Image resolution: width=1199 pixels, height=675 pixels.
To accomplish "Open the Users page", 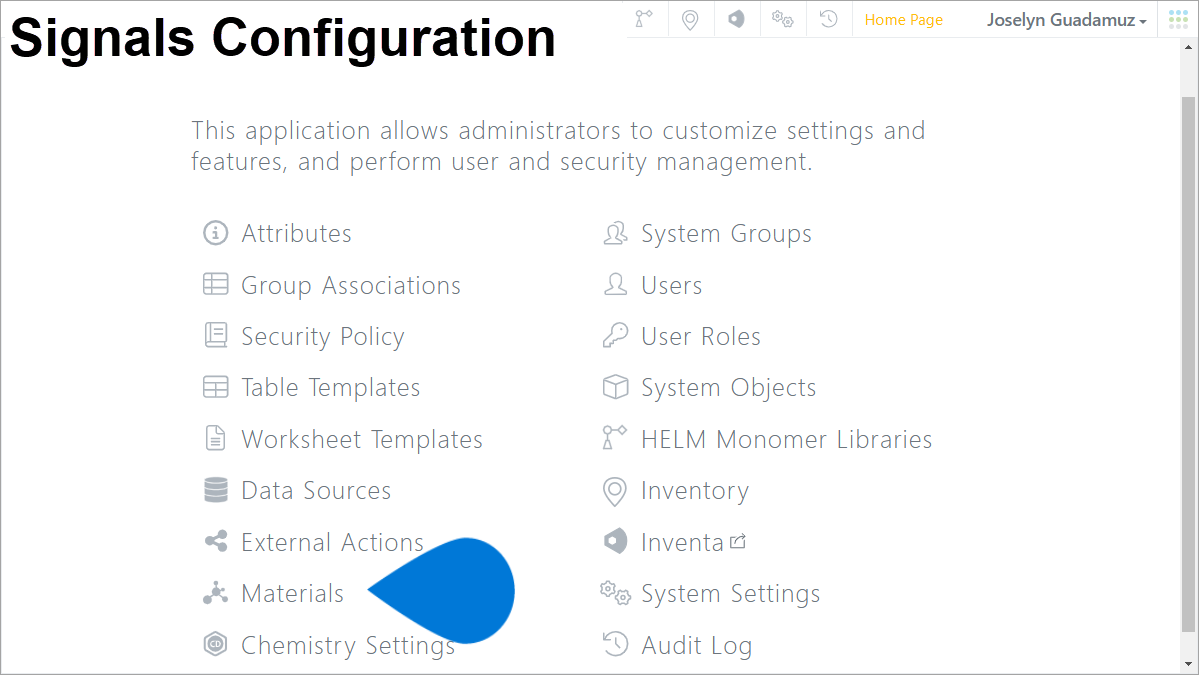I will [x=671, y=285].
